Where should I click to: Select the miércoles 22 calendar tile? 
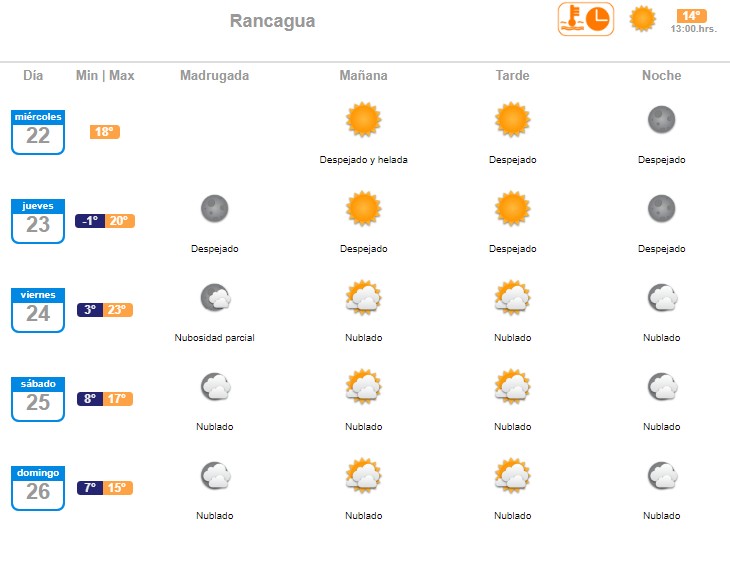(38, 132)
